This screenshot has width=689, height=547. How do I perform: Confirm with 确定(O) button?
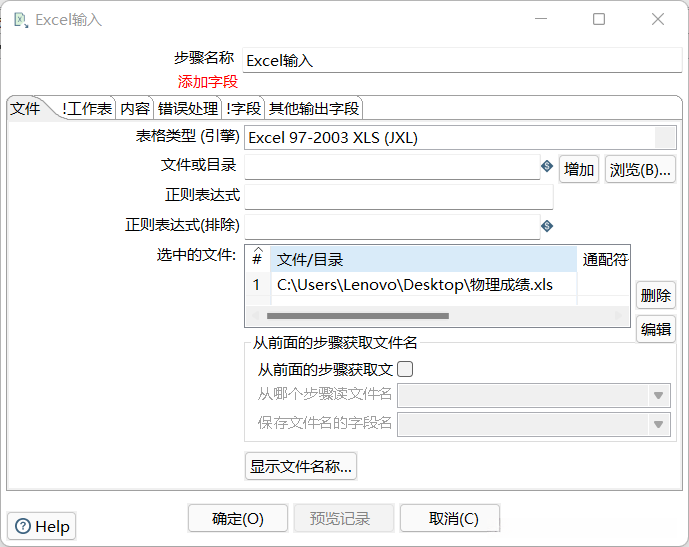238,518
